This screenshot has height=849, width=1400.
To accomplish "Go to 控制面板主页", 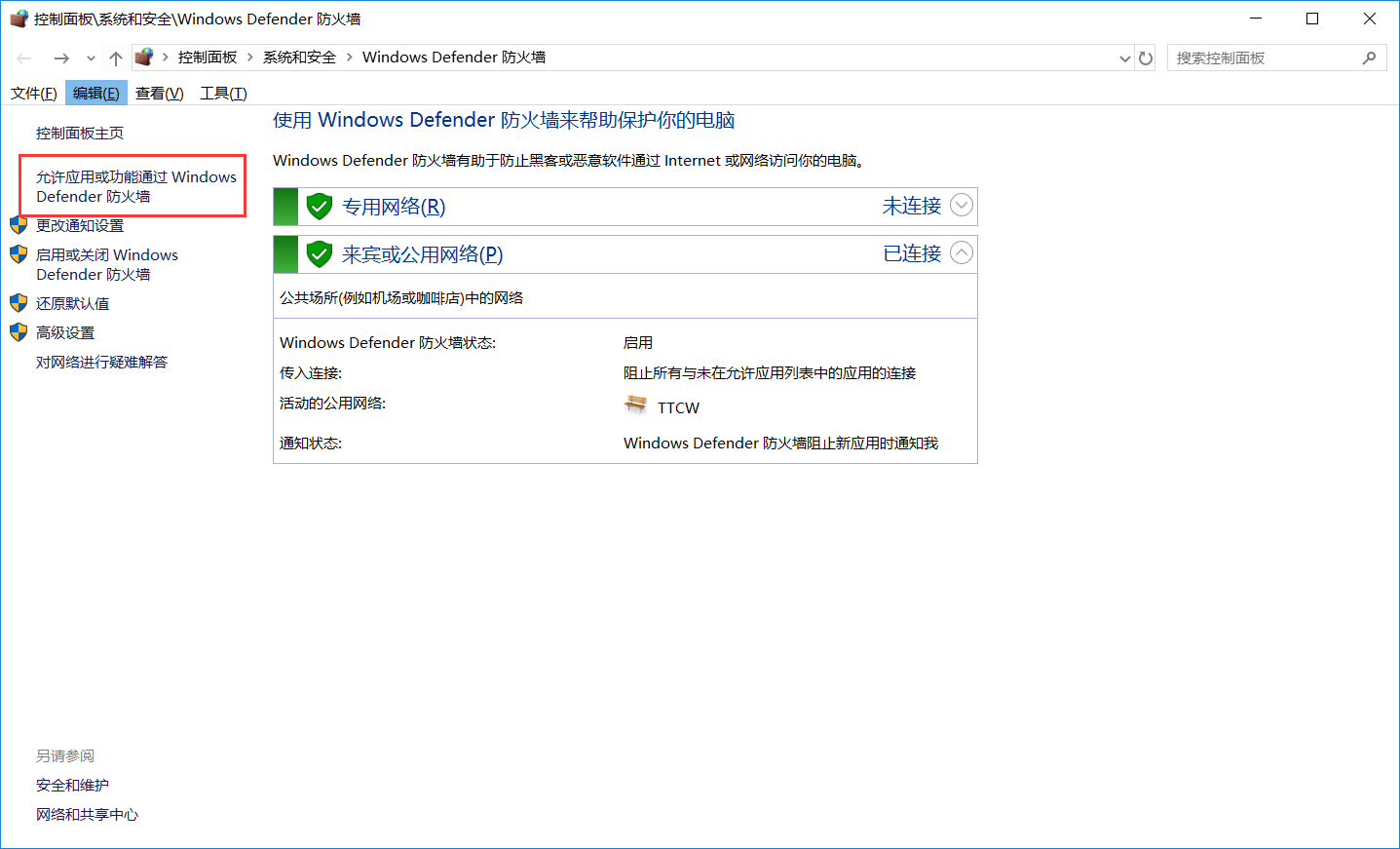I will point(80,134).
